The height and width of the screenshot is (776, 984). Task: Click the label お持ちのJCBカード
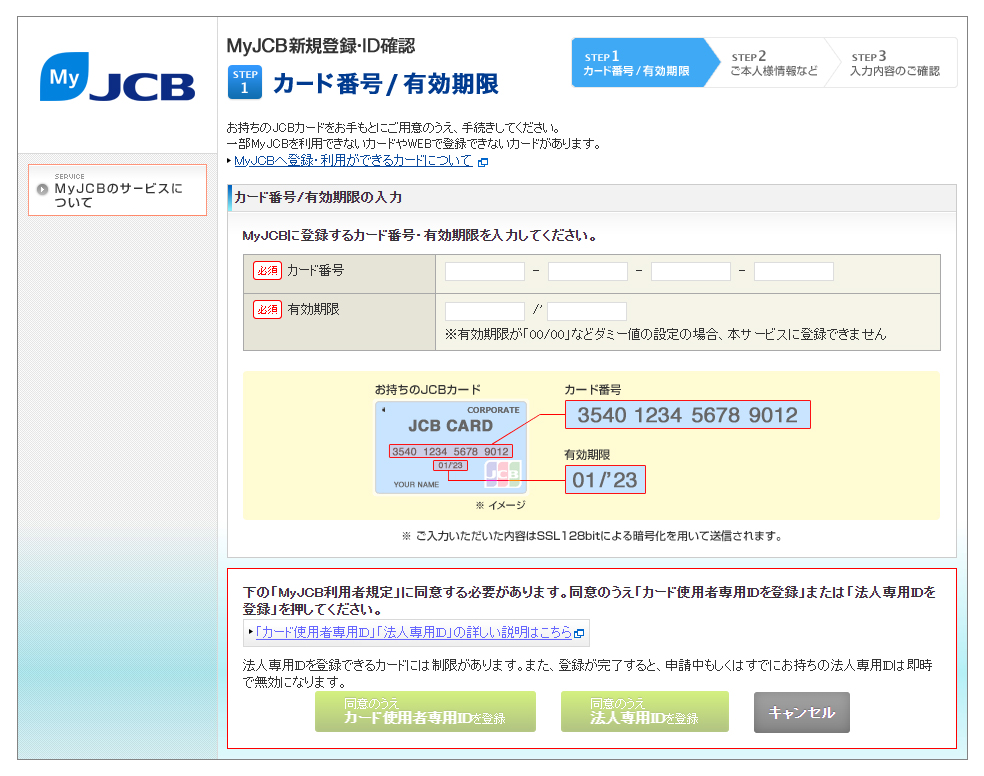click(x=427, y=390)
